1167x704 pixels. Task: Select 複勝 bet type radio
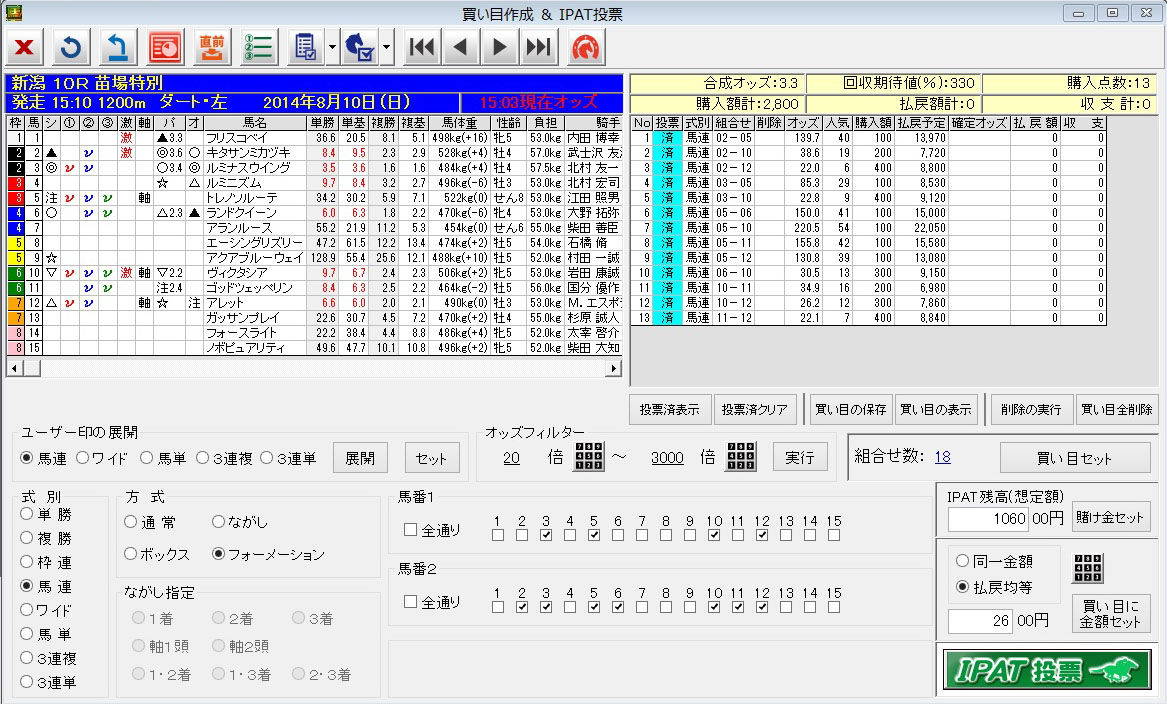46,538
